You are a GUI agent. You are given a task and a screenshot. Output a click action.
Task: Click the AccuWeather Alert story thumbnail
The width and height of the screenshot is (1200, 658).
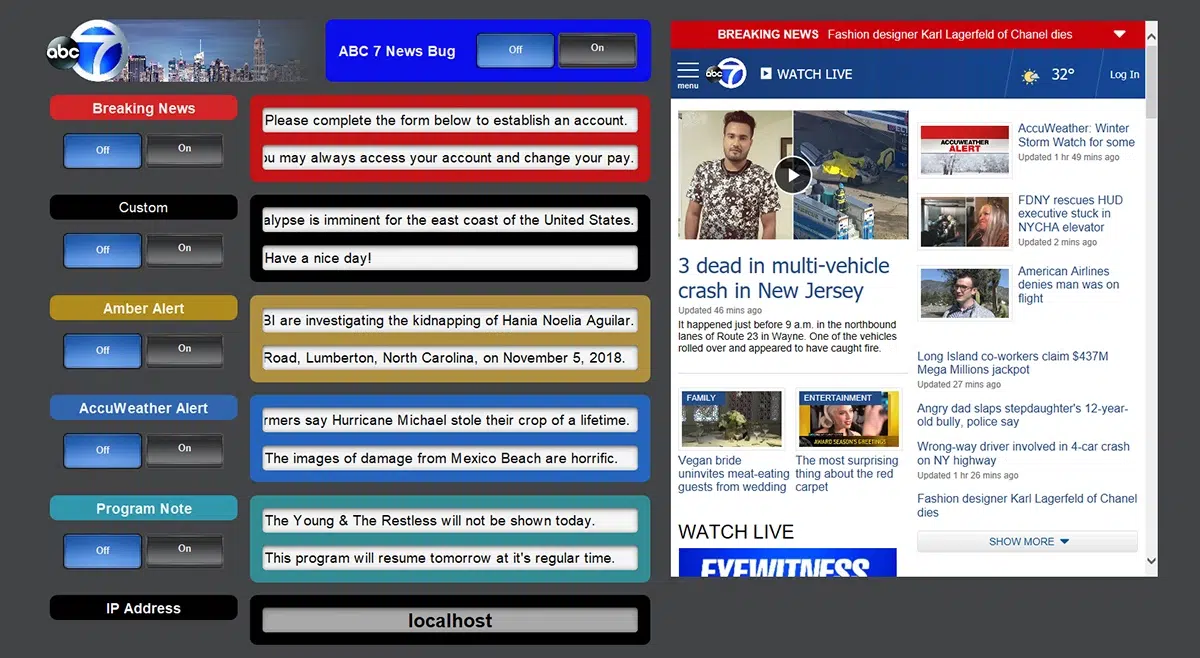click(x=964, y=151)
